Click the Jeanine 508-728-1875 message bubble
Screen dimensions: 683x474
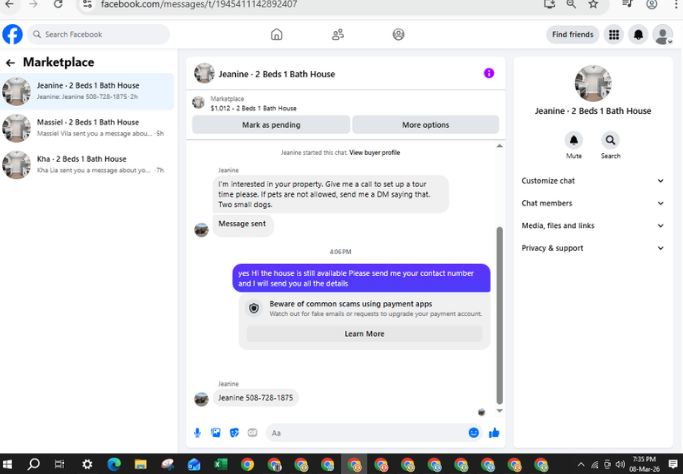pyautogui.click(x=256, y=398)
